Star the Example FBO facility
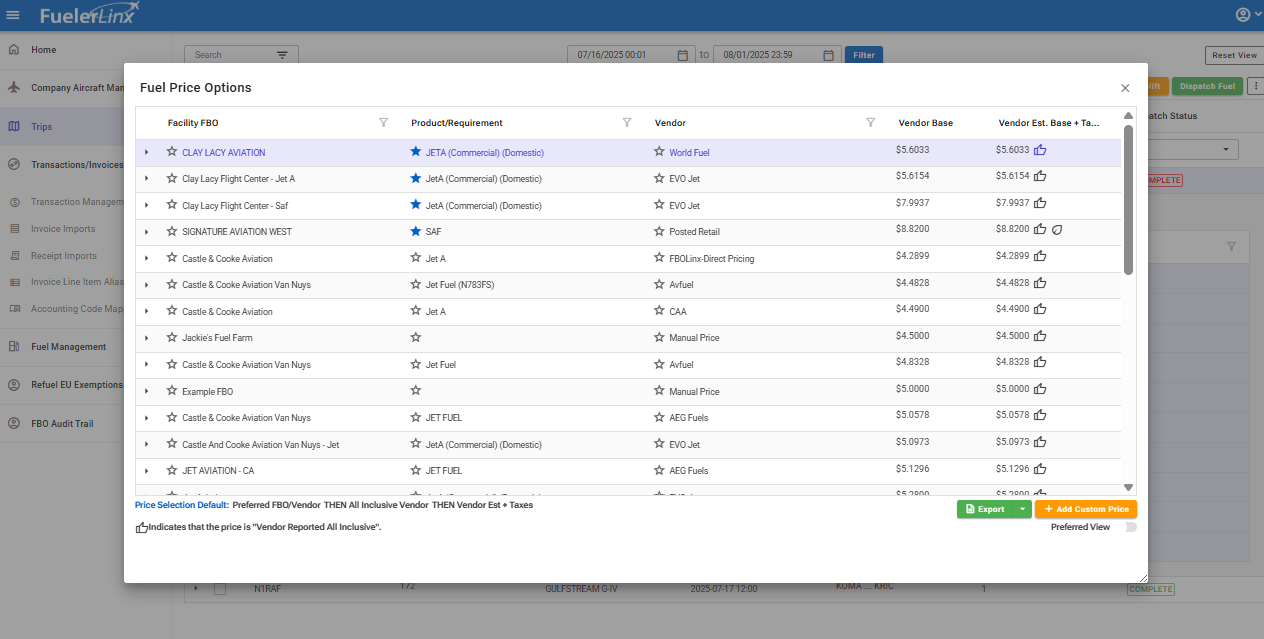 tap(172, 391)
